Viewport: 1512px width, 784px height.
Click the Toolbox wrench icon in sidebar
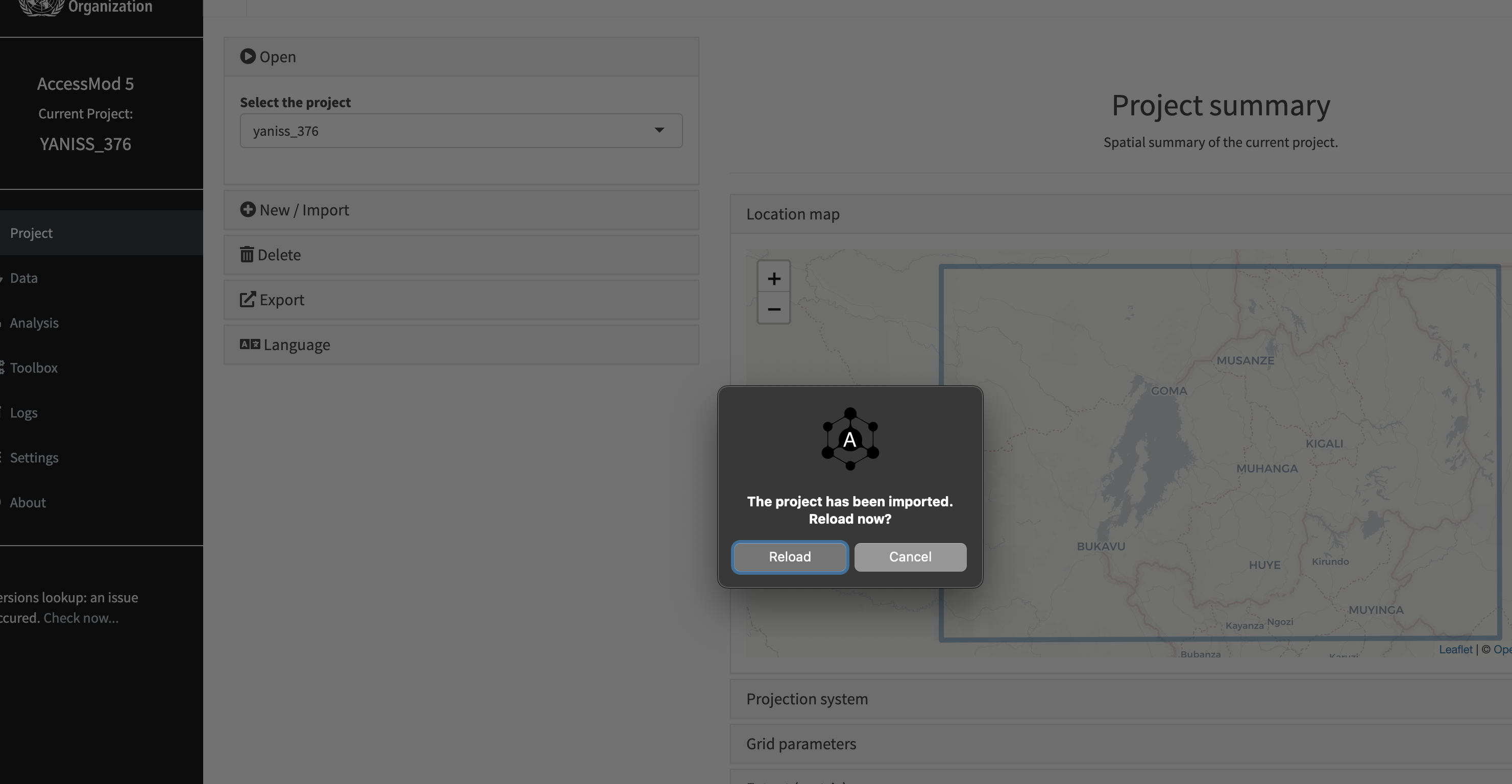[x=3, y=367]
